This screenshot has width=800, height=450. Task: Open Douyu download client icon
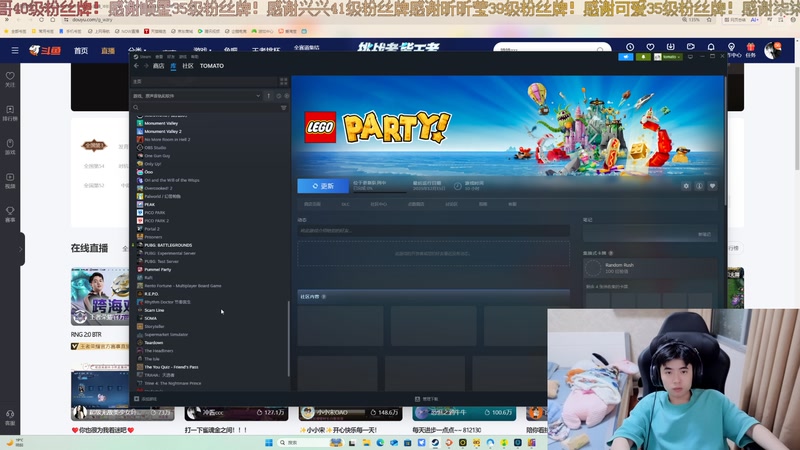tap(670, 47)
